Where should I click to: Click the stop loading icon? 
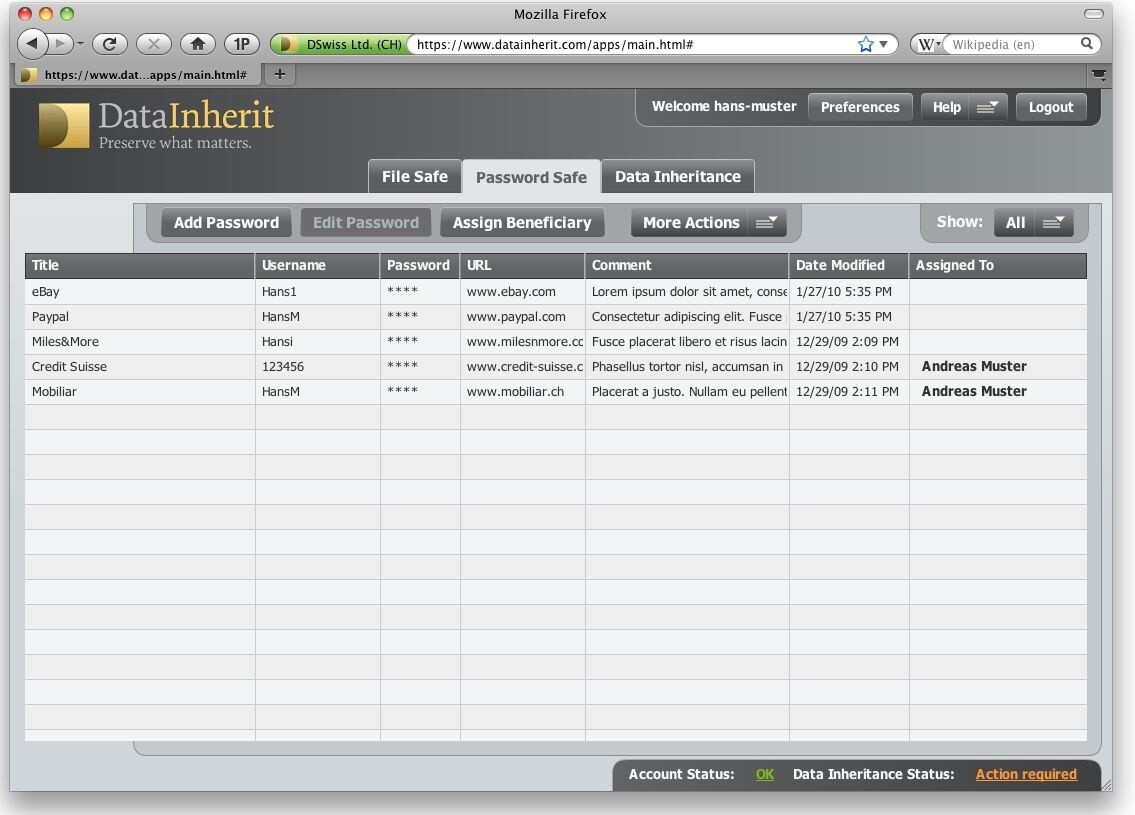(152, 44)
